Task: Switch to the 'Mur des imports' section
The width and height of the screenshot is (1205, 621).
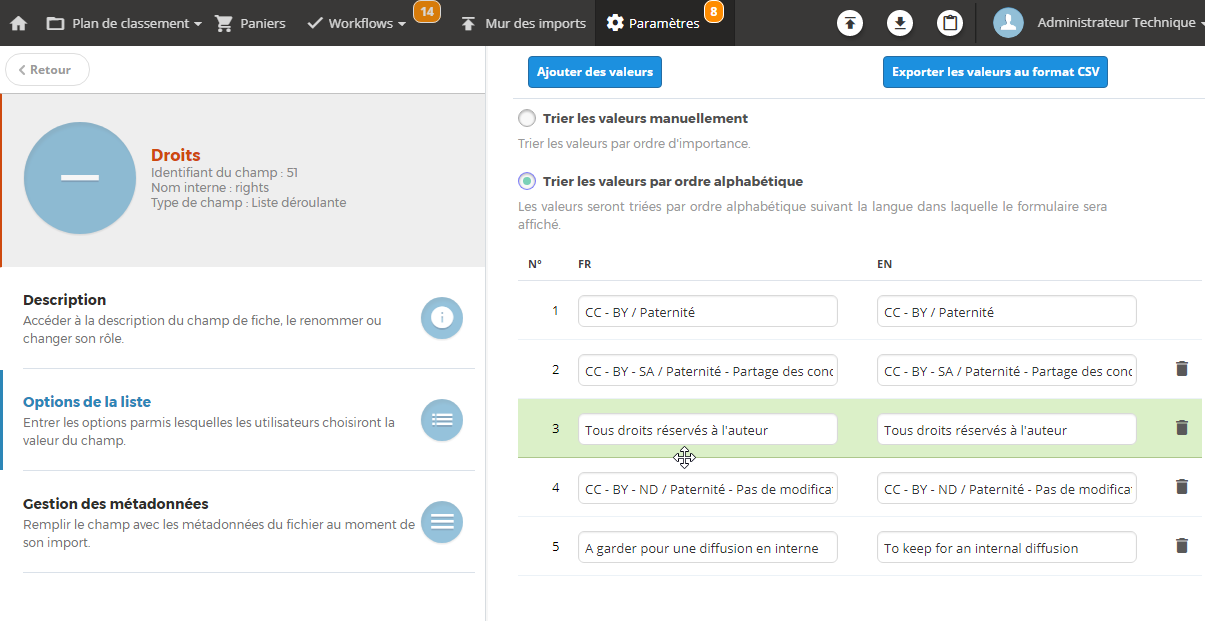Action: coord(521,22)
